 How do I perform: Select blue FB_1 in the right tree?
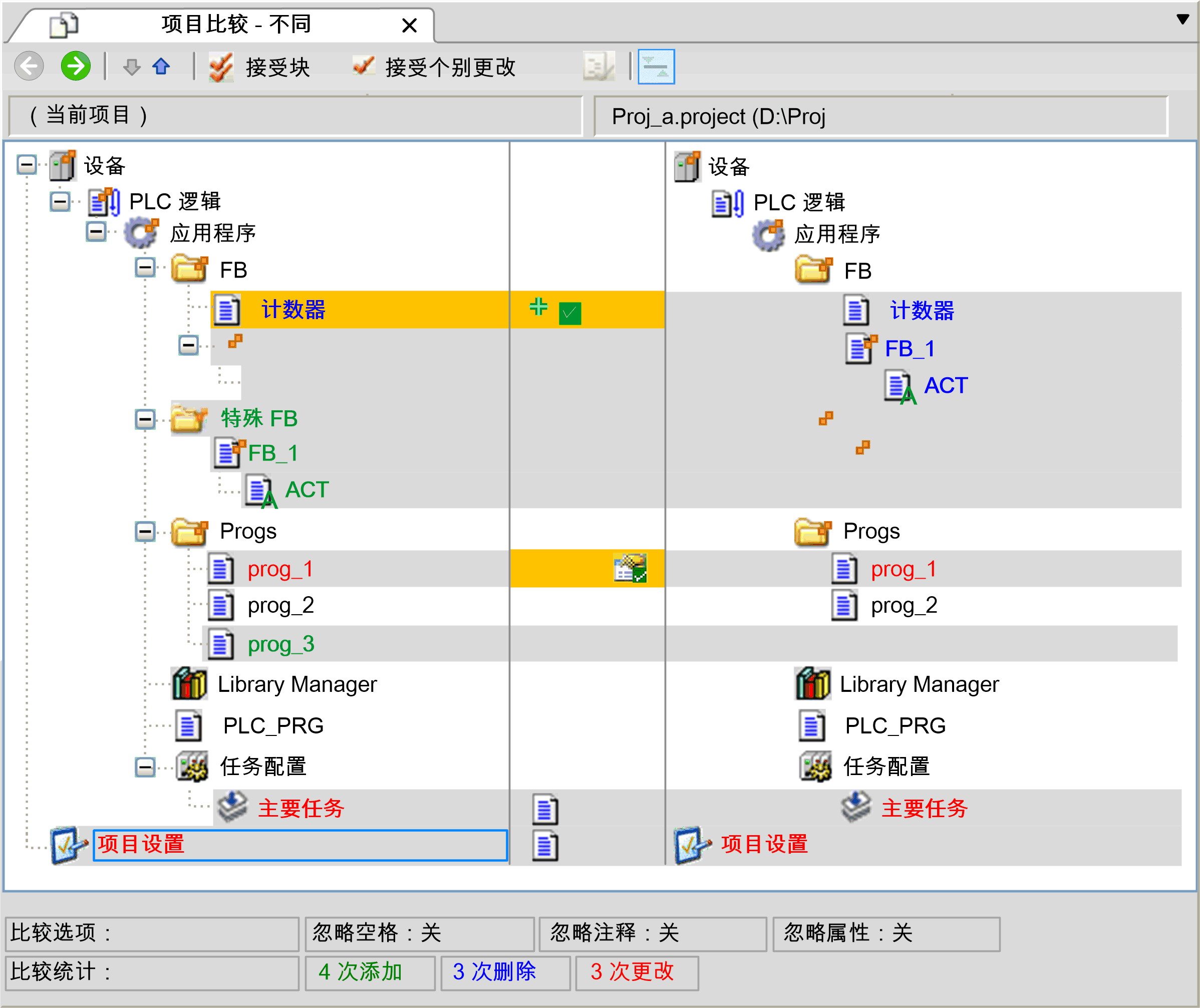click(x=911, y=349)
